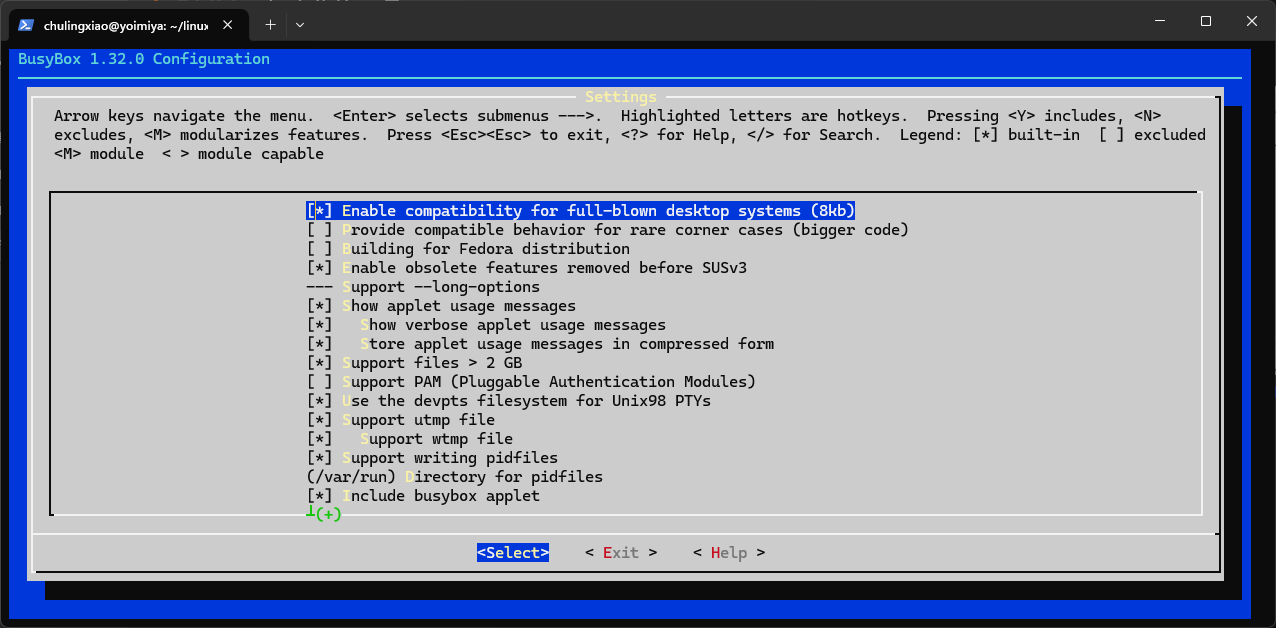
Task: Toggle Support writing pidfiles checkbox
Action: point(432,458)
